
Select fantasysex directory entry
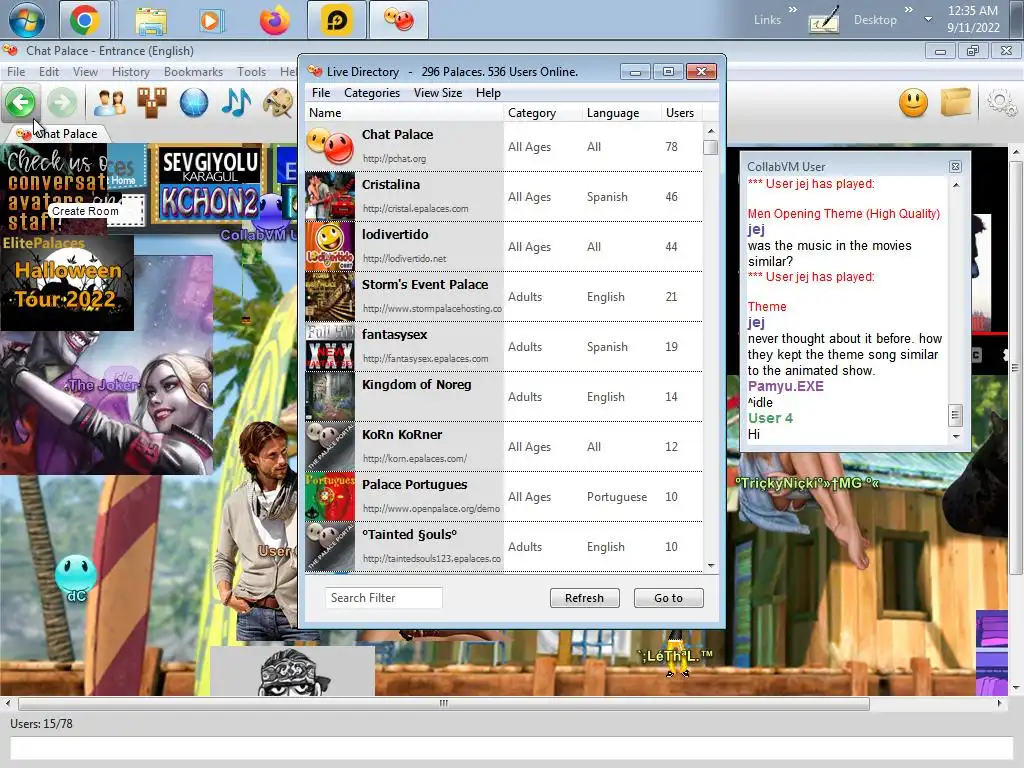pyautogui.click(x=504, y=346)
